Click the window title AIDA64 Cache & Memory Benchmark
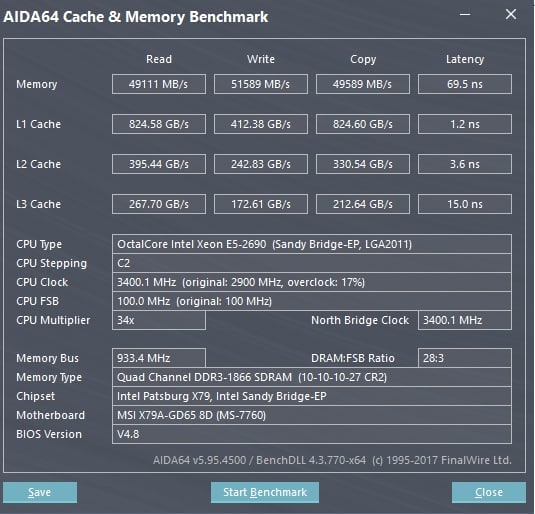This screenshot has width=535, height=514. tap(136, 17)
